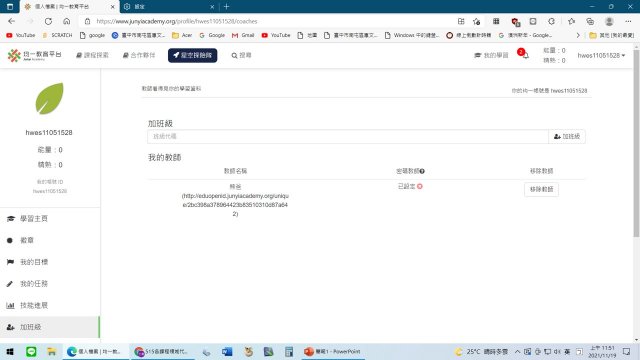Click the taskbar clock showing 11:51
640x360 pixels.
pos(602,351)
